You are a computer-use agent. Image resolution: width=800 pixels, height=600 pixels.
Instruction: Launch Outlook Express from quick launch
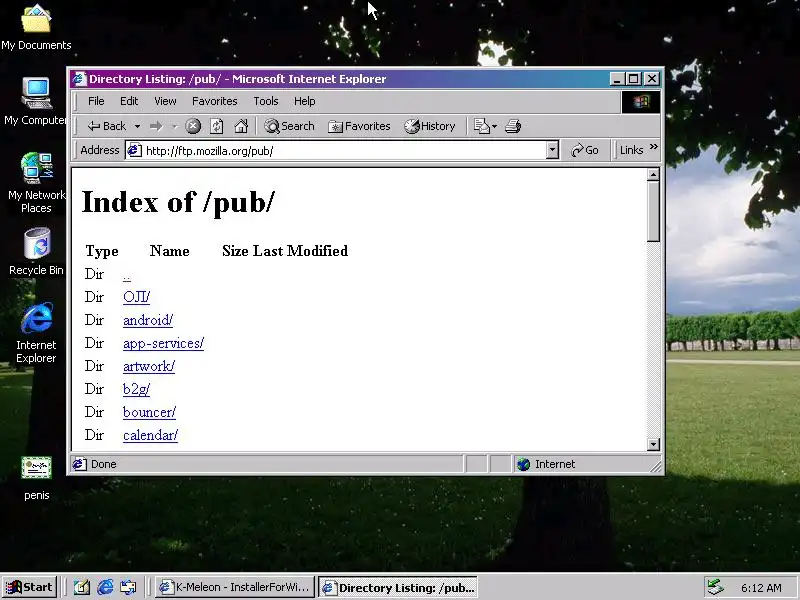(x=128, y=587)
